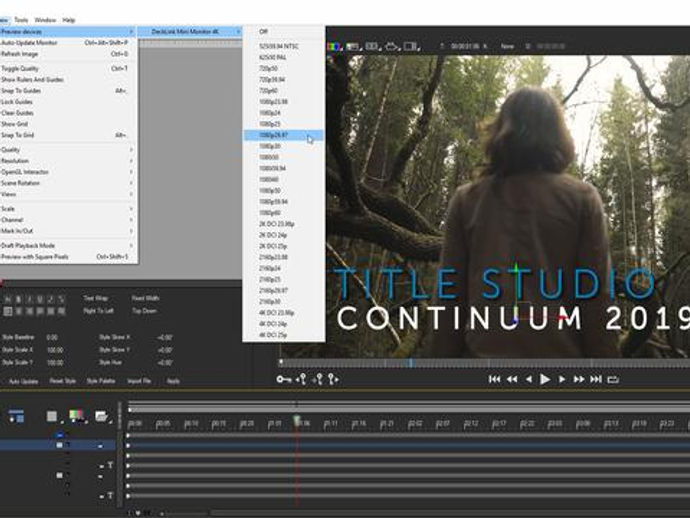Click the highlighted left alignment icon
This screenshot has height=518, width=690.
click(x=7, y=311)
